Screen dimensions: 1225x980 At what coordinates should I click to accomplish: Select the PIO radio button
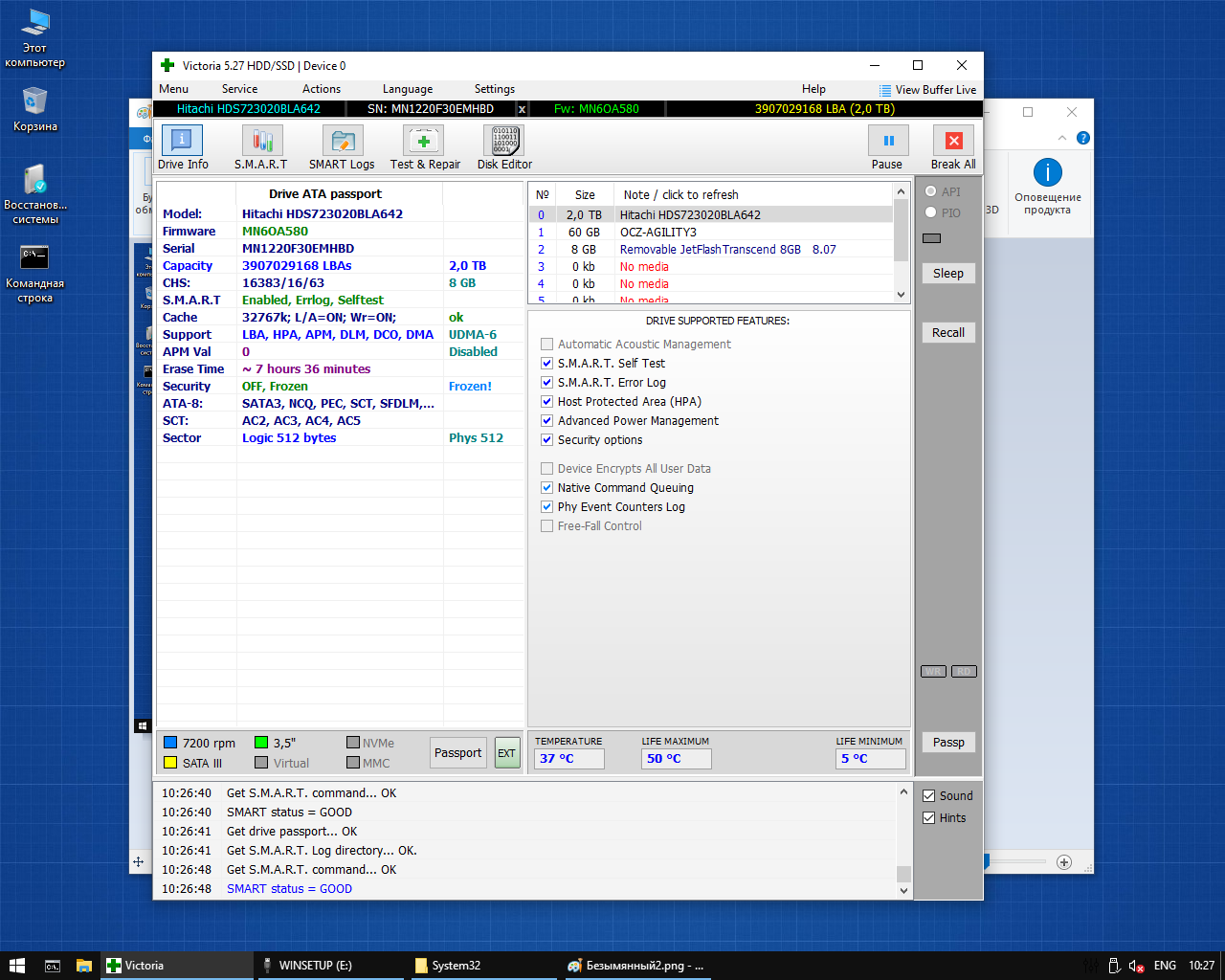(930, 212)
